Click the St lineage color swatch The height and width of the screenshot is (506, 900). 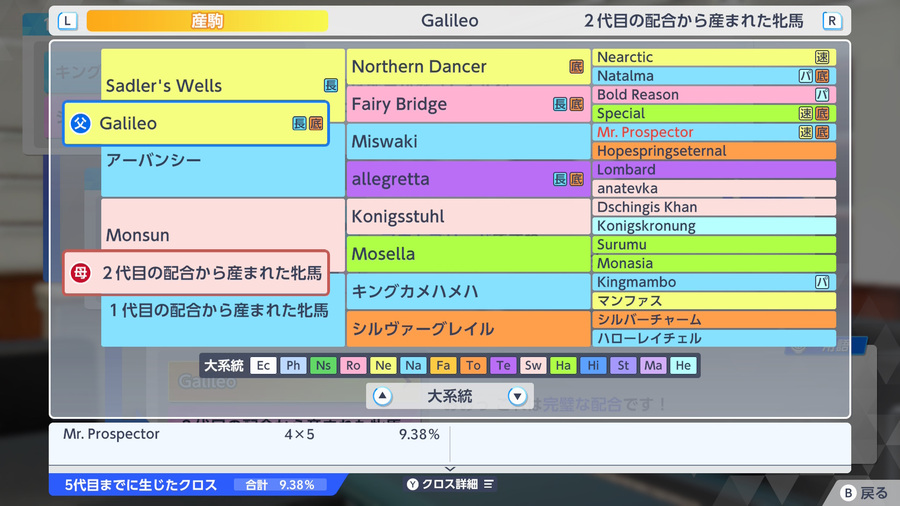[x=623, y=365]
